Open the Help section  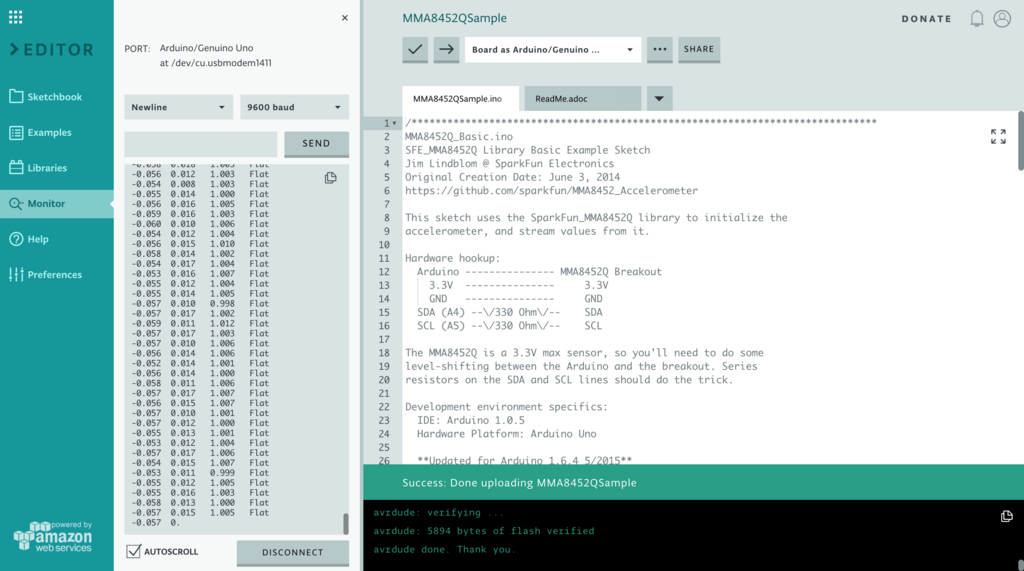point(29,239)
